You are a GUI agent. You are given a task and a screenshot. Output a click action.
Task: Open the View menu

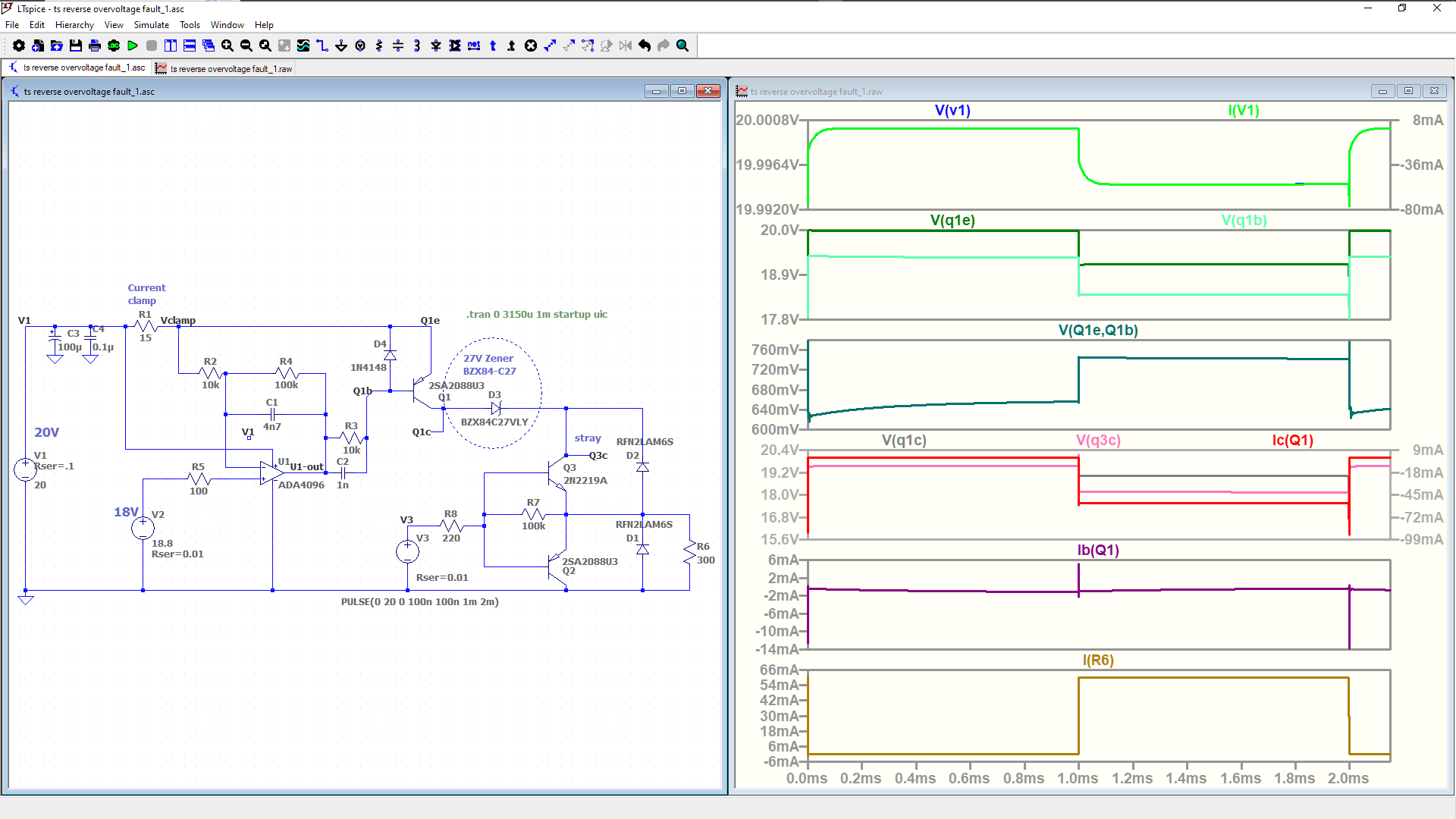click(114, 25)
